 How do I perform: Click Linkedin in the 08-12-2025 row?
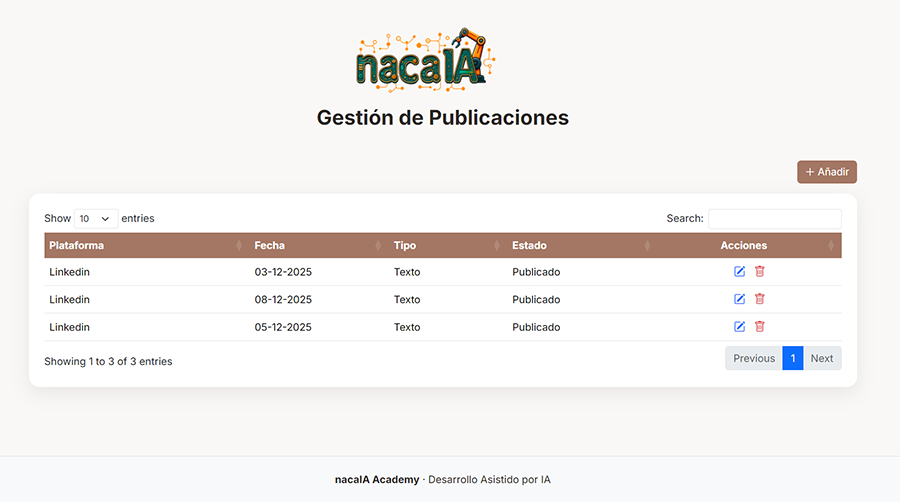click(69, 299)
